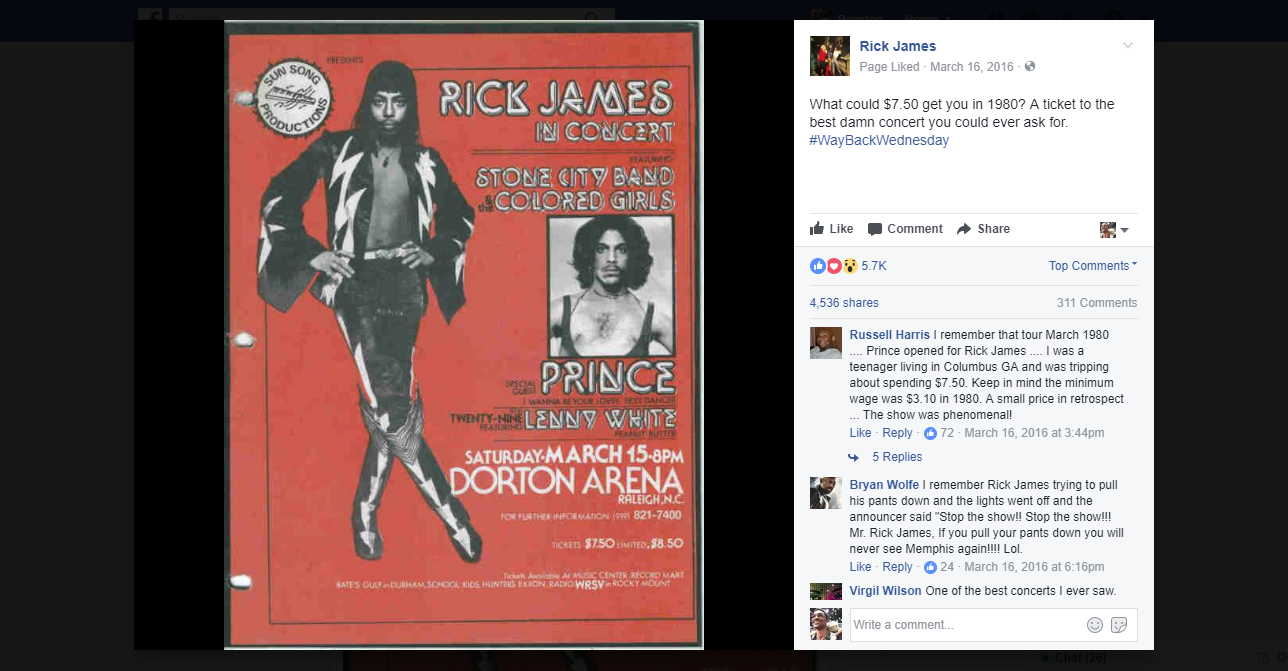Click the likes thumb icon showing 72
This screenshot has height=671, width=1288.
pyautogui.click(x=930, y=433)
